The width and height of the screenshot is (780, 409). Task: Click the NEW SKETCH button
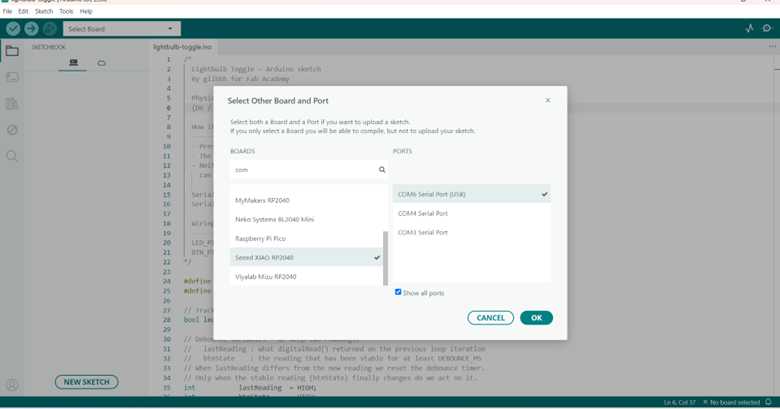tap(87, 382)
